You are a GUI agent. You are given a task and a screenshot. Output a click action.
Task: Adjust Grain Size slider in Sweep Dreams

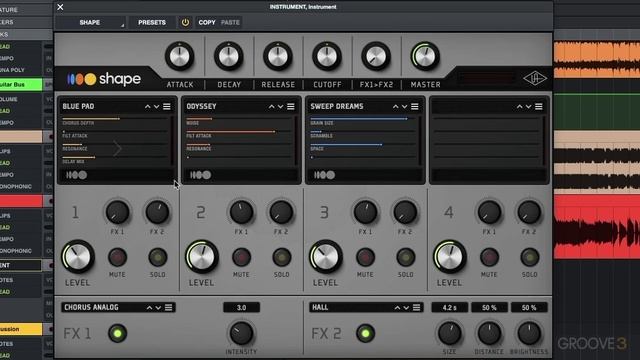[363, 119]
